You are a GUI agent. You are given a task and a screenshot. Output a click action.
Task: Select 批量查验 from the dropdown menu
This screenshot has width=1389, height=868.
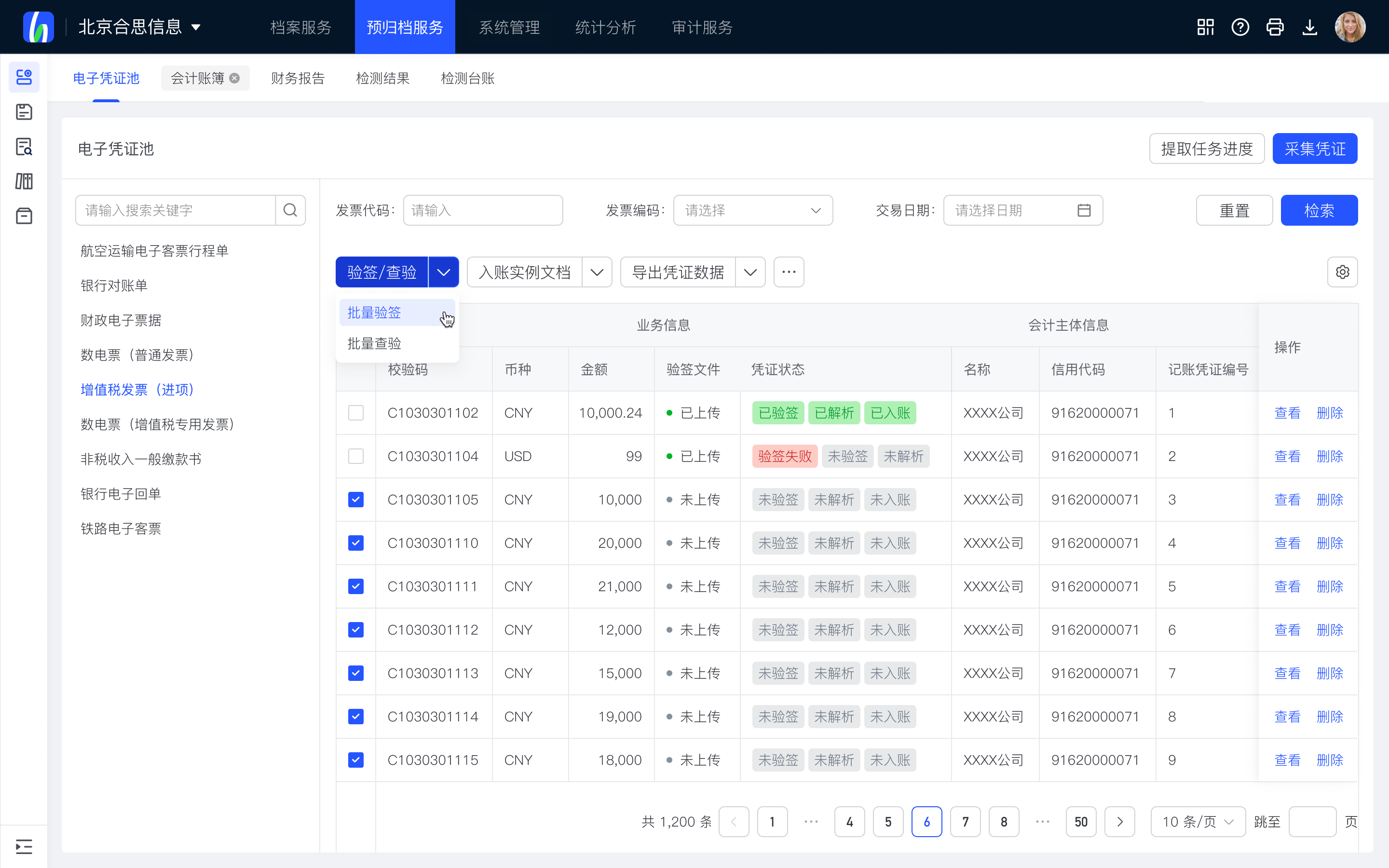pyautogui.click(x=374, y=343)
